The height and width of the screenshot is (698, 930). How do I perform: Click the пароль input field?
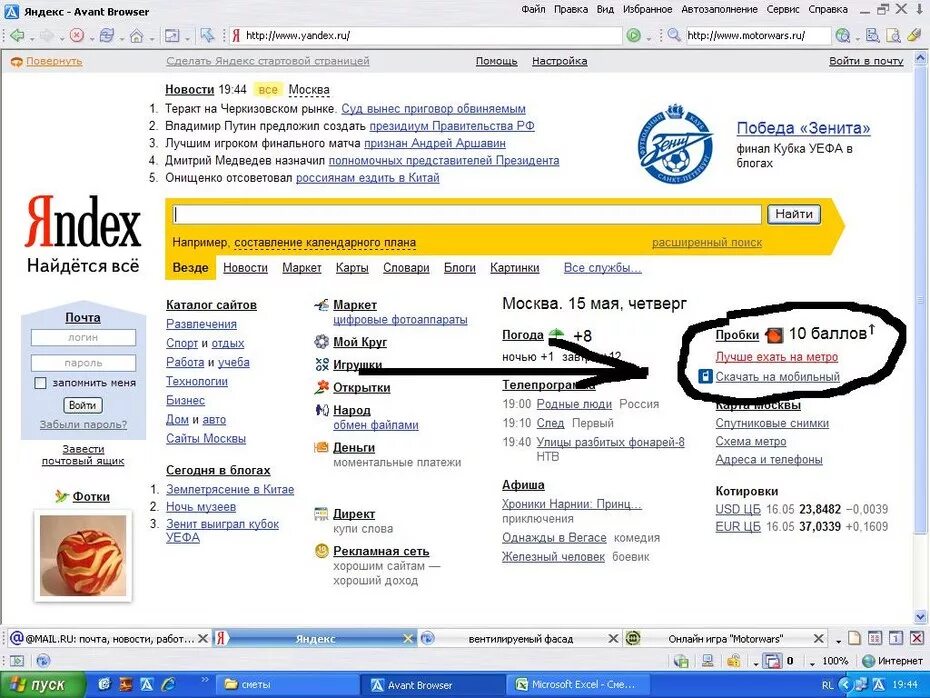83,363
